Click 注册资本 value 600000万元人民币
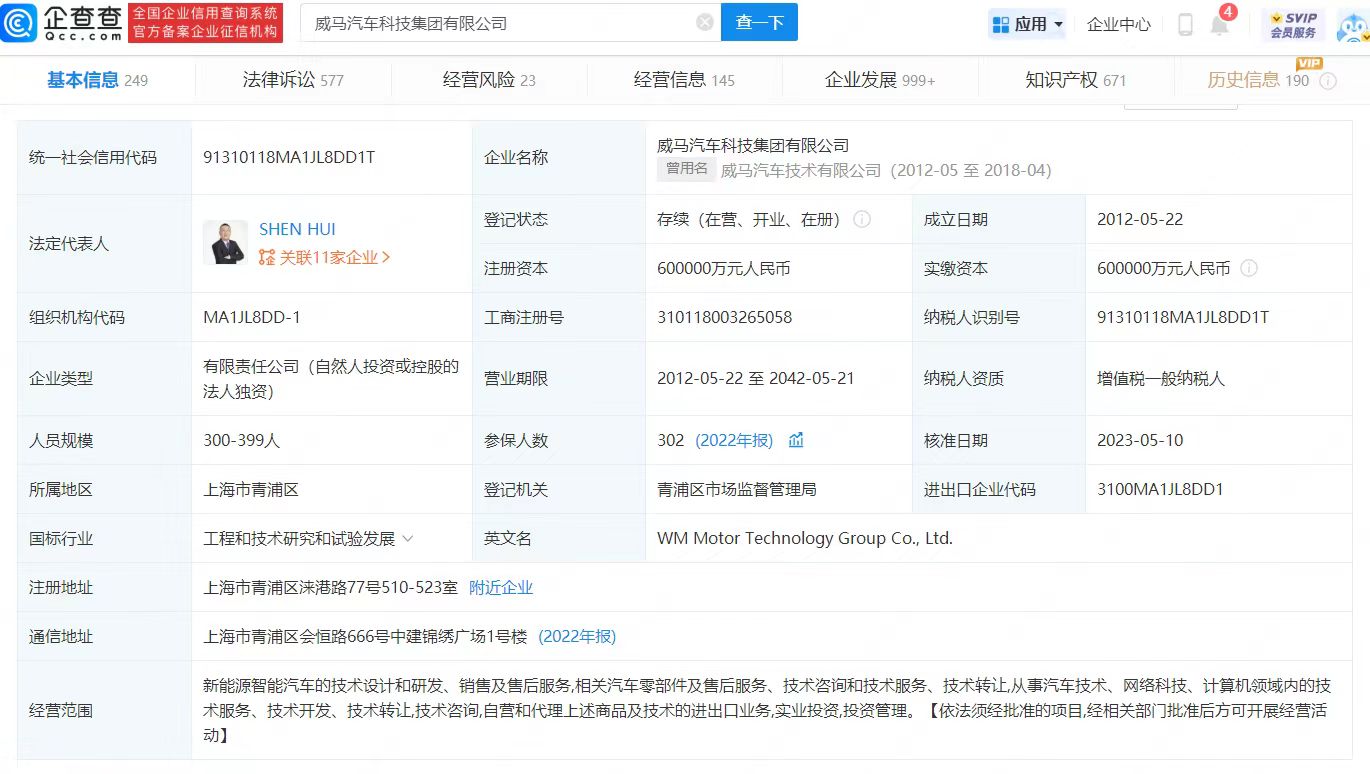This screenshot has width=1370, height=774. tap(724, 268)
